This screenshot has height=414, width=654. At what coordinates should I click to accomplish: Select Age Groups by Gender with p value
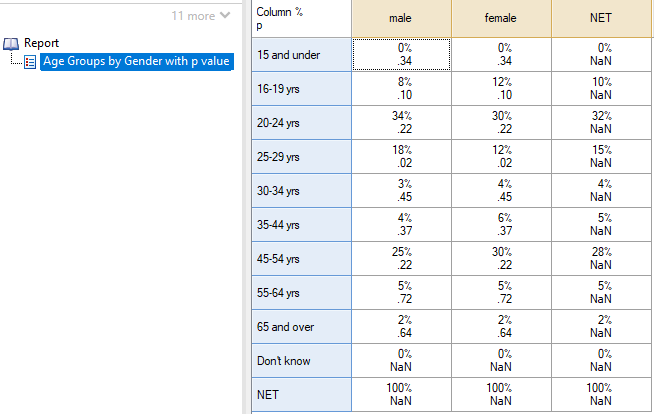pyautogui.click(x=136, y=61)
